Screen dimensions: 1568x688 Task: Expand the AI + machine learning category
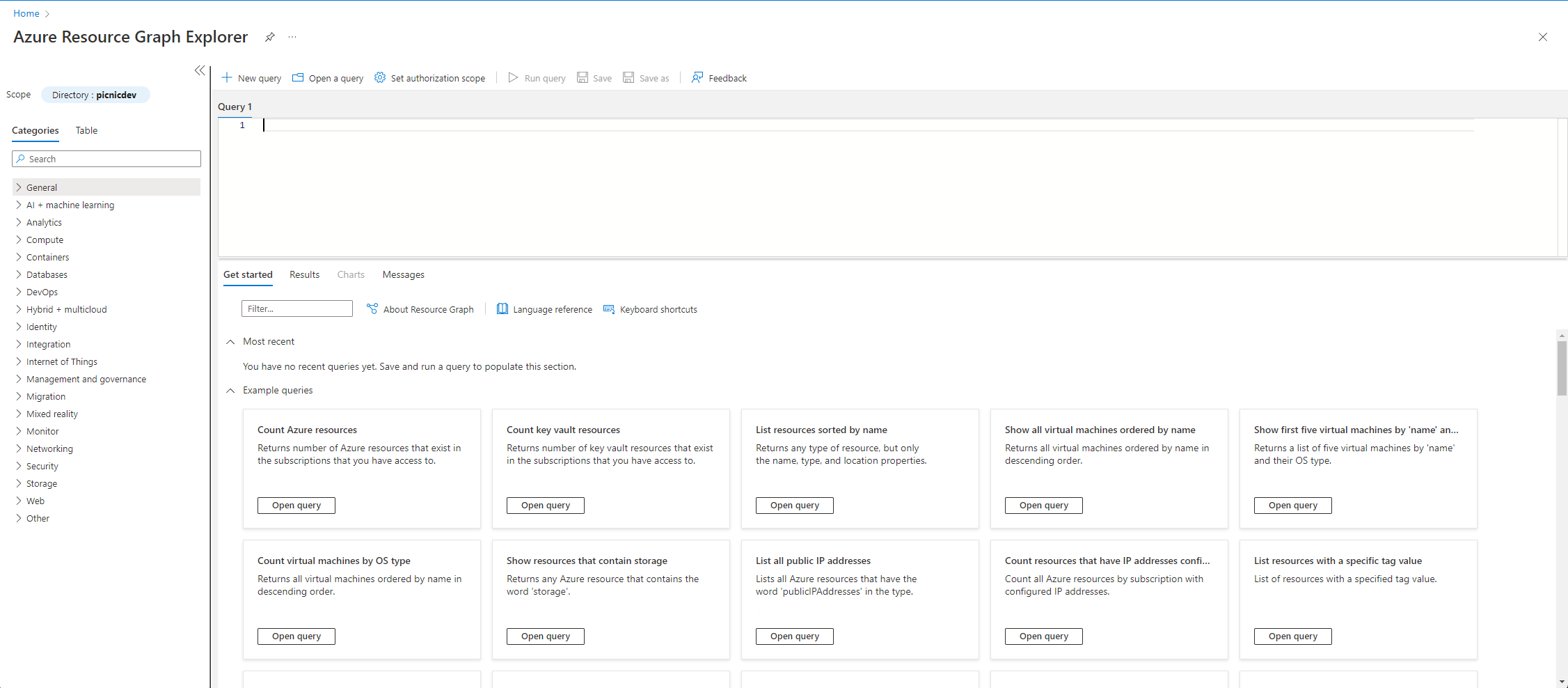click(x=19, y=205)
